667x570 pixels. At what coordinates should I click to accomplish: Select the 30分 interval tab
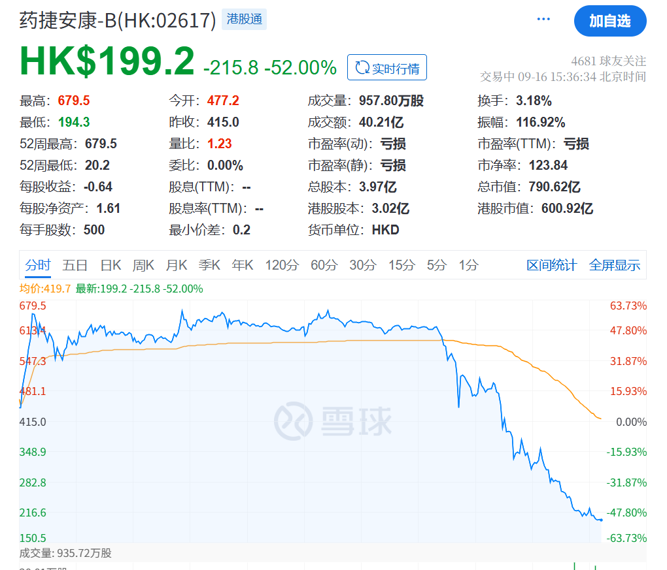pos(363,265)
